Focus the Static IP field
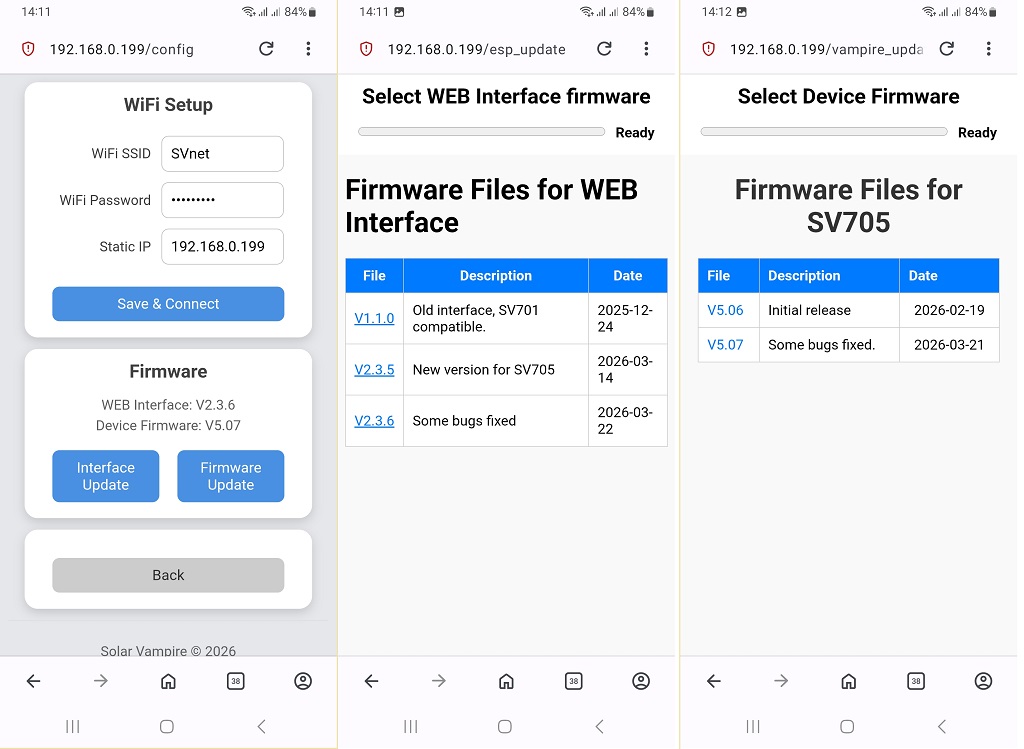Screen dimensions: 1024x749 point(223,246)
